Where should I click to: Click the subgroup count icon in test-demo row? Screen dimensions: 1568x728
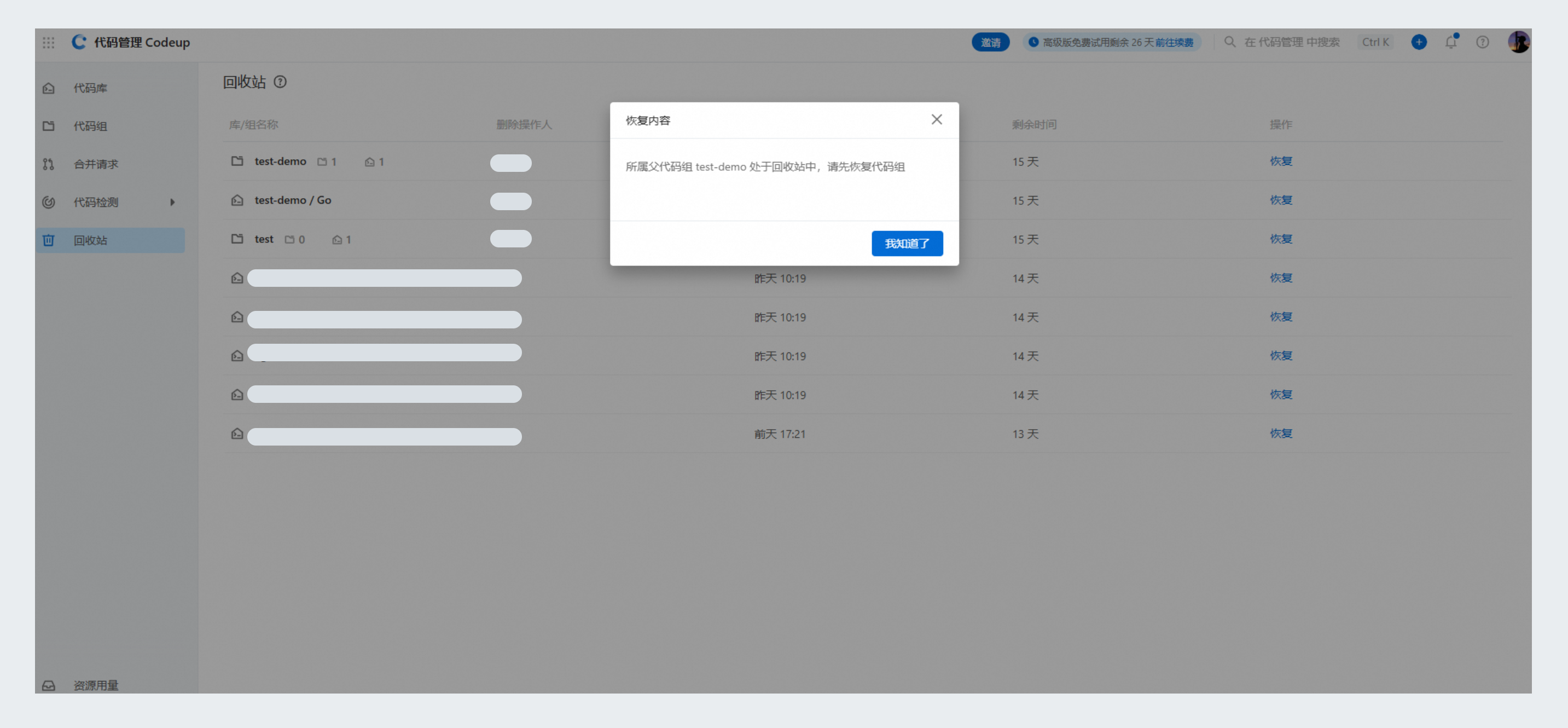coord(322,161)
